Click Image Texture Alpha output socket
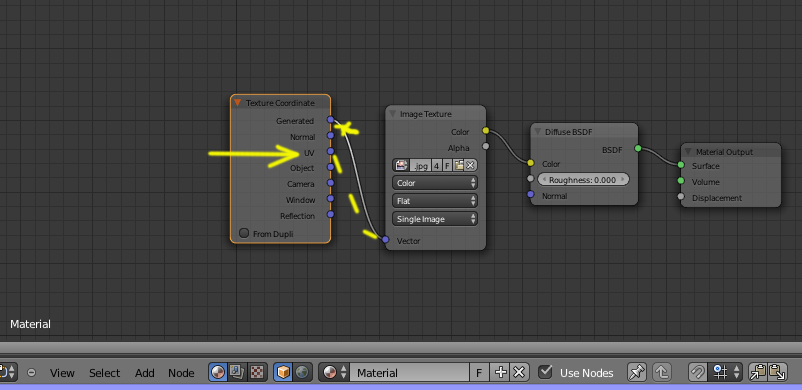This screenshot has width=802, height=390. point(486,147)
